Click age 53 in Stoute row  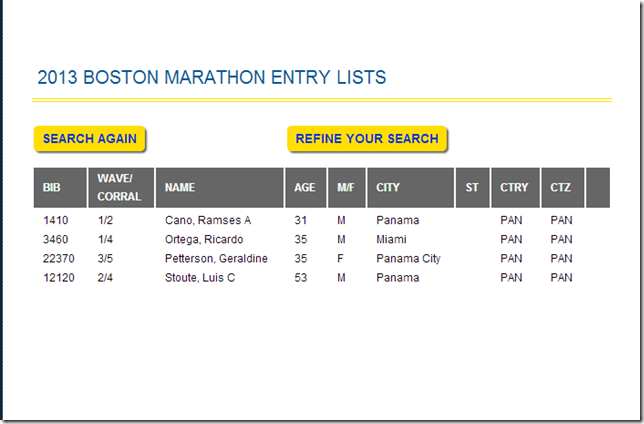tap(301, 278)
